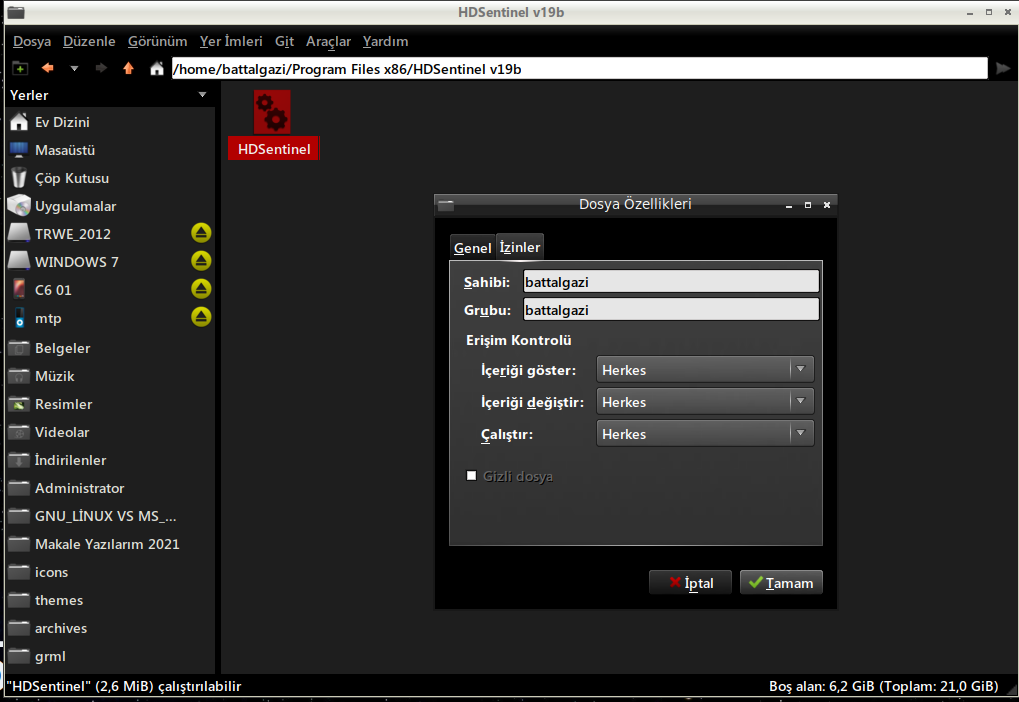1019x702 pixels.
Task: Expand the Yerler side pane dropdown
Action: [x=202, y=95]
